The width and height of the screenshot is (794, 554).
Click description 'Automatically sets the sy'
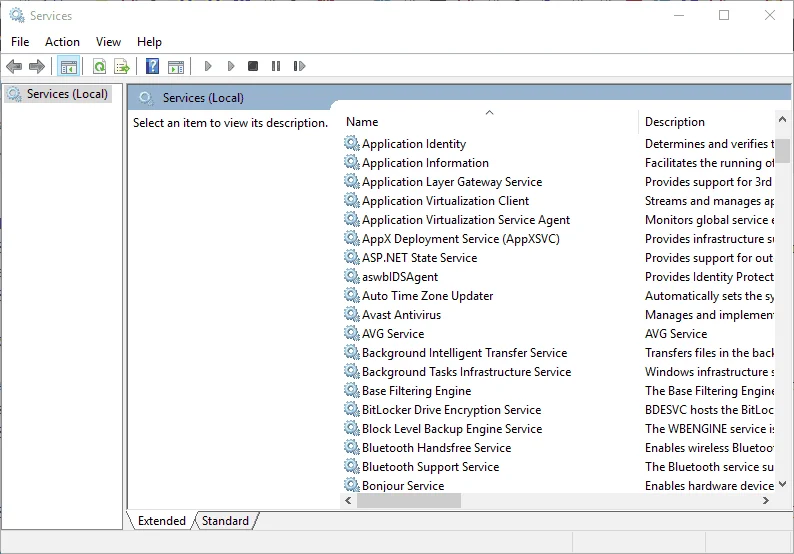[x=709, y=295]
